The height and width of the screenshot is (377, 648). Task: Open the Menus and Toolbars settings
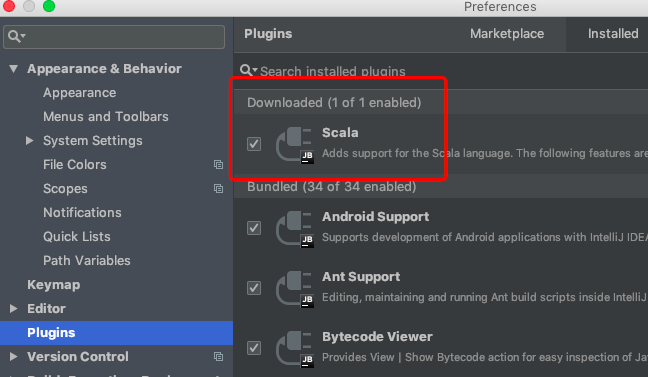click(x=106, y=117)
